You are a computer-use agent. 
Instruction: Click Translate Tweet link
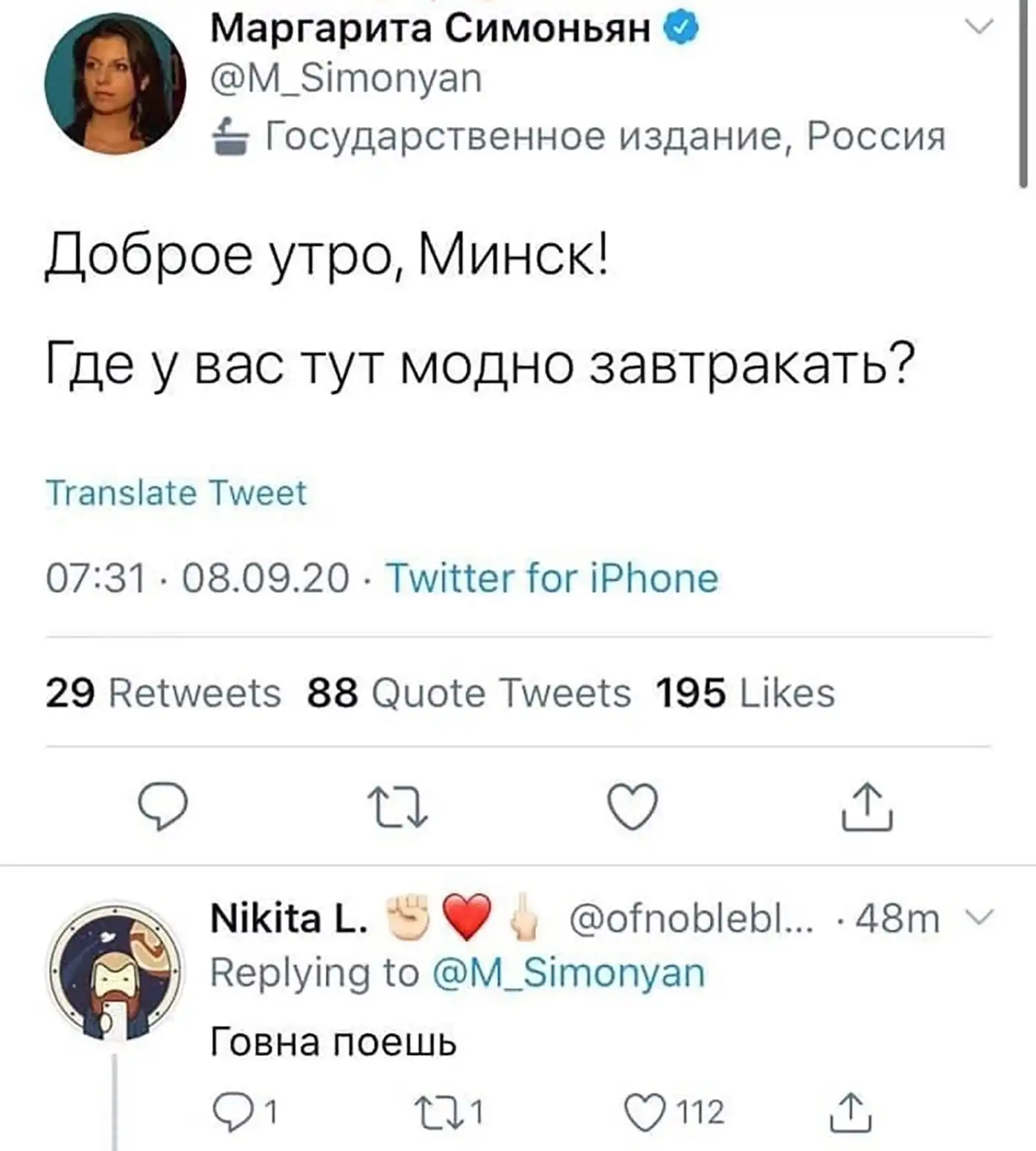176,493
